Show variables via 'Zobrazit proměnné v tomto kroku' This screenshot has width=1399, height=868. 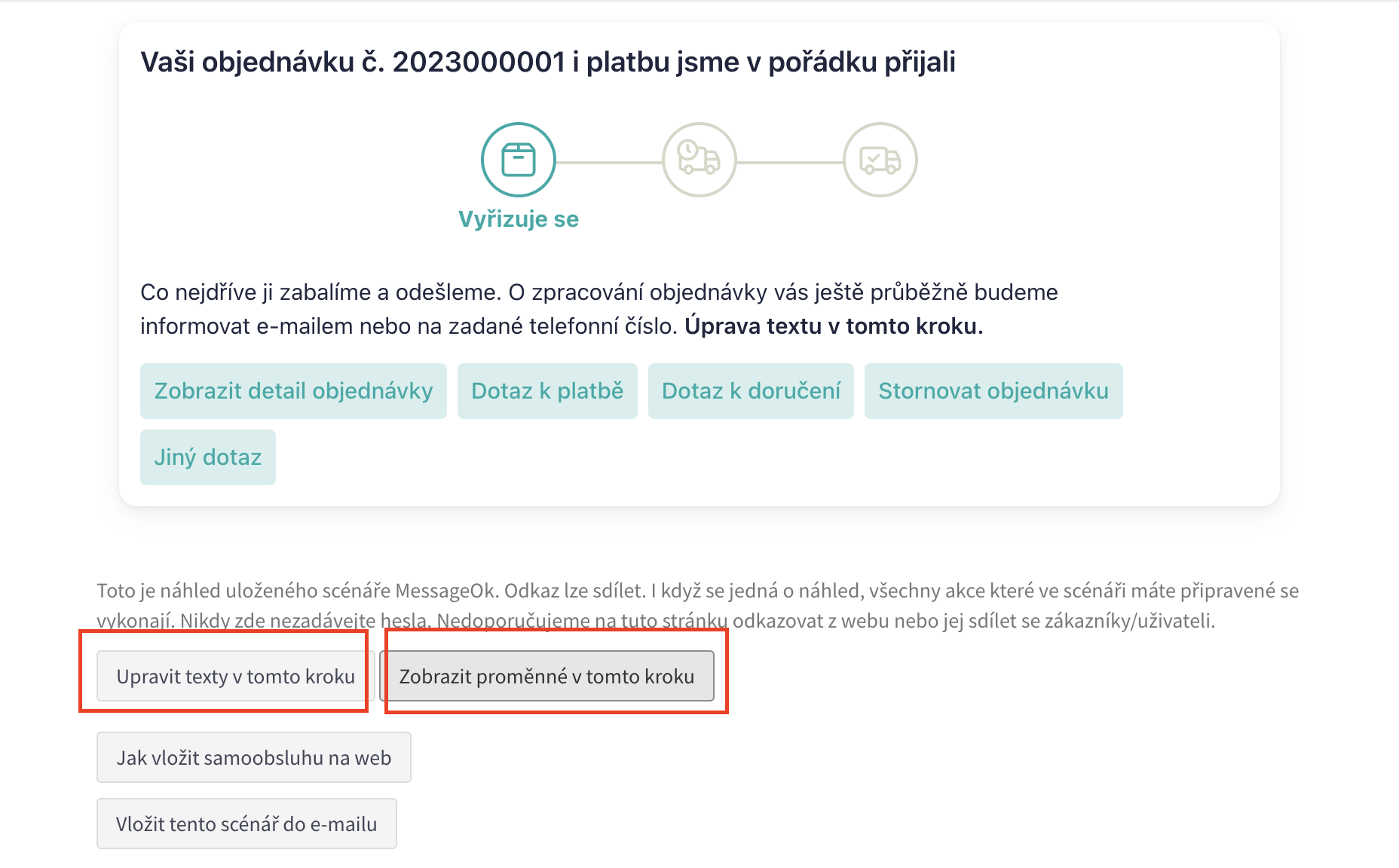point(546,677)
